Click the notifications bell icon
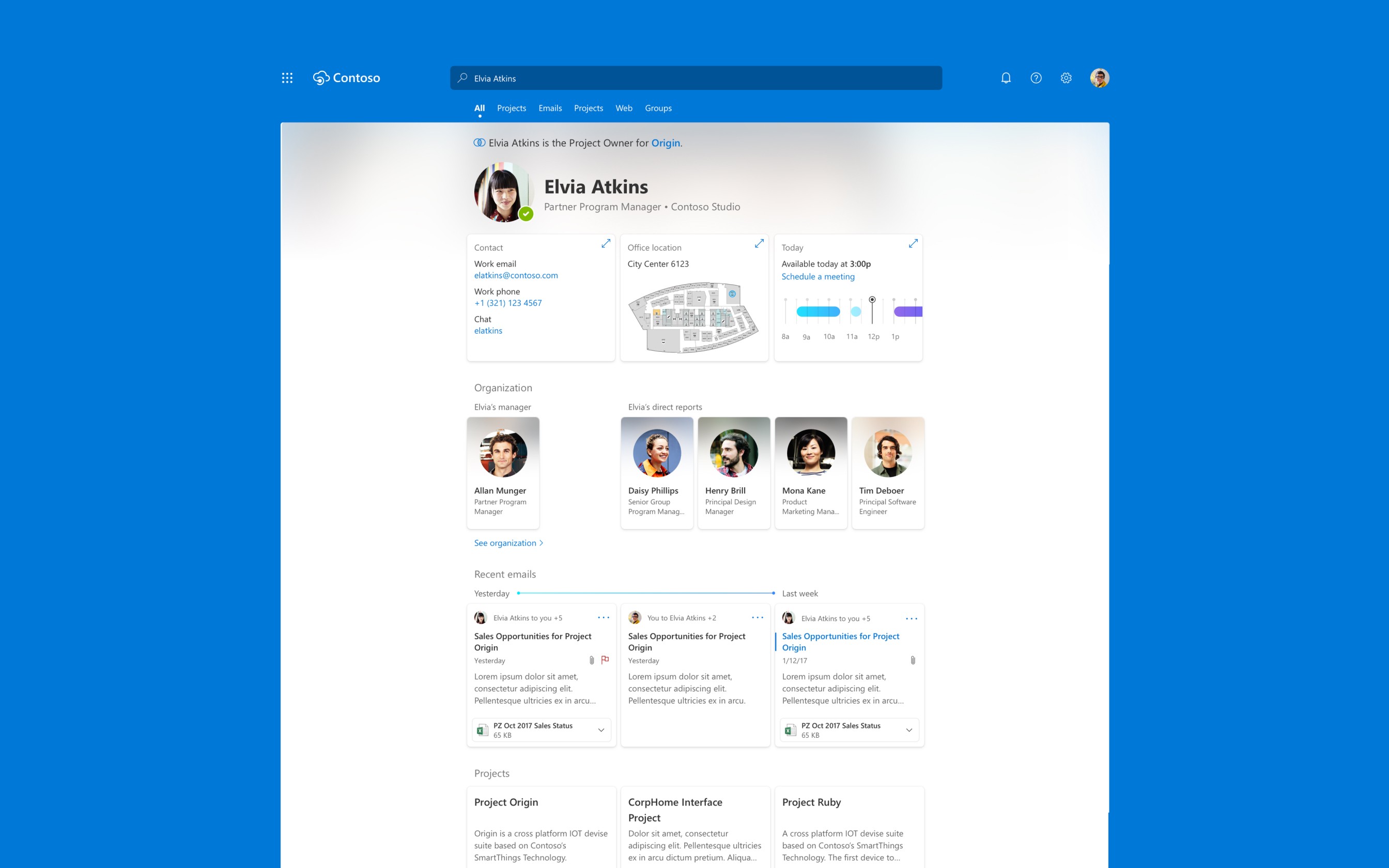 tap(1006, 78)
